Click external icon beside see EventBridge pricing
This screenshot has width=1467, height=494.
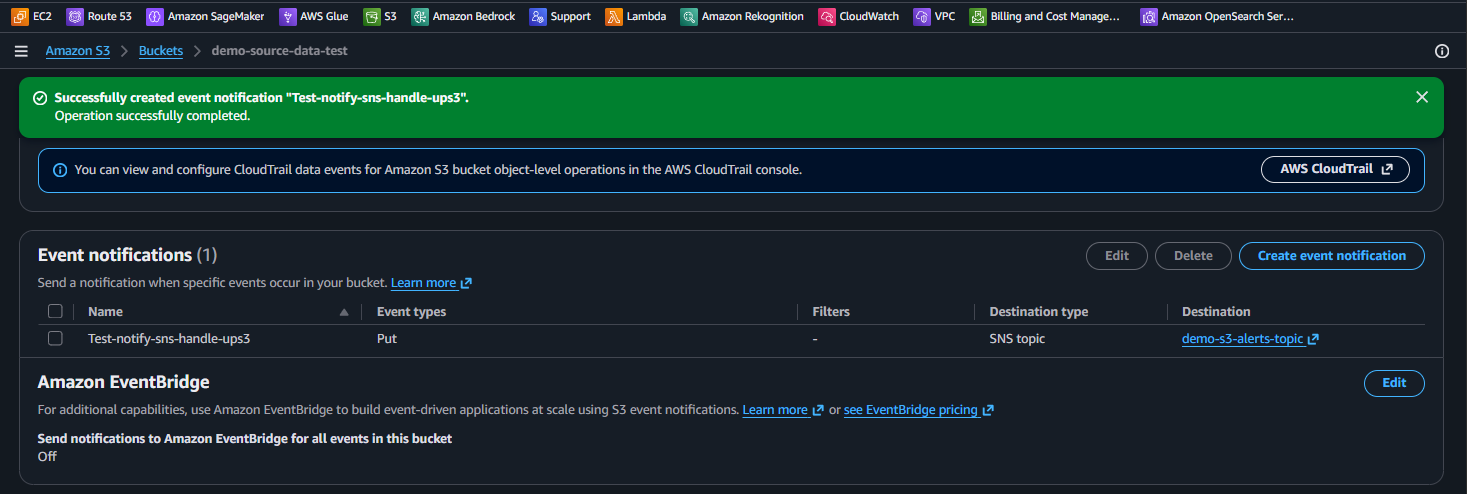[x=988, y=410]
